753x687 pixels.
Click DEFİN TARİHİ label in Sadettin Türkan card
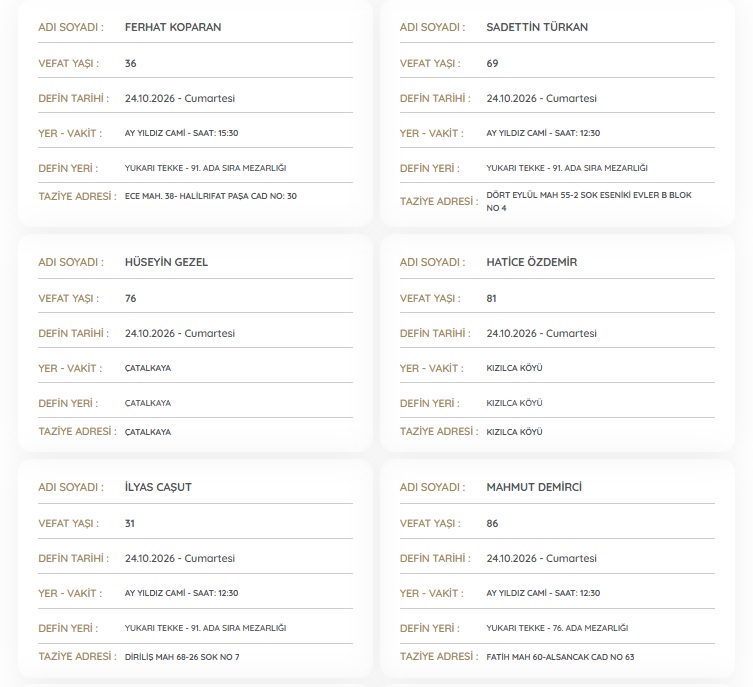(435, 98)
